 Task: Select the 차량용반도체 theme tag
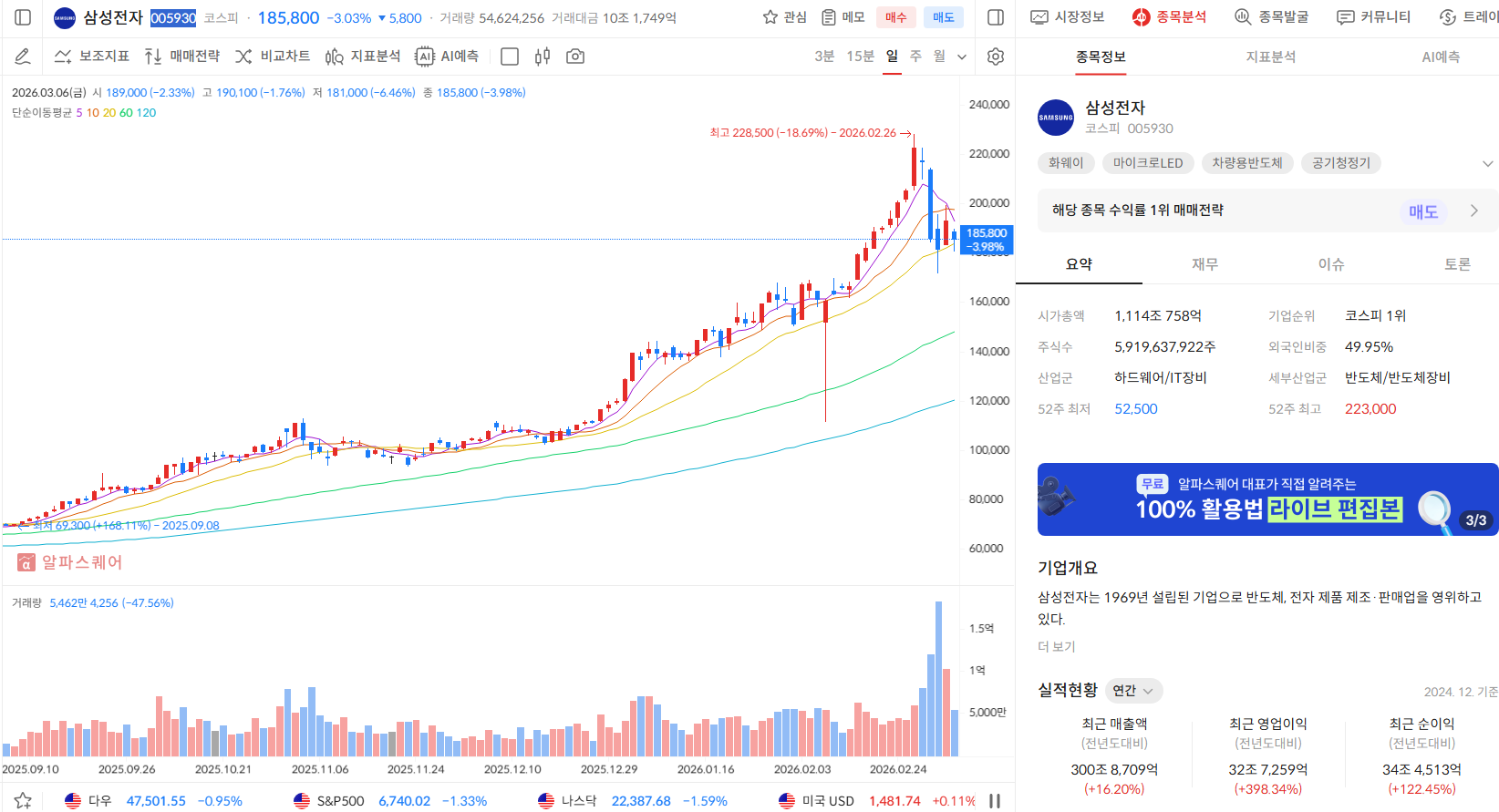point(1247,163)
